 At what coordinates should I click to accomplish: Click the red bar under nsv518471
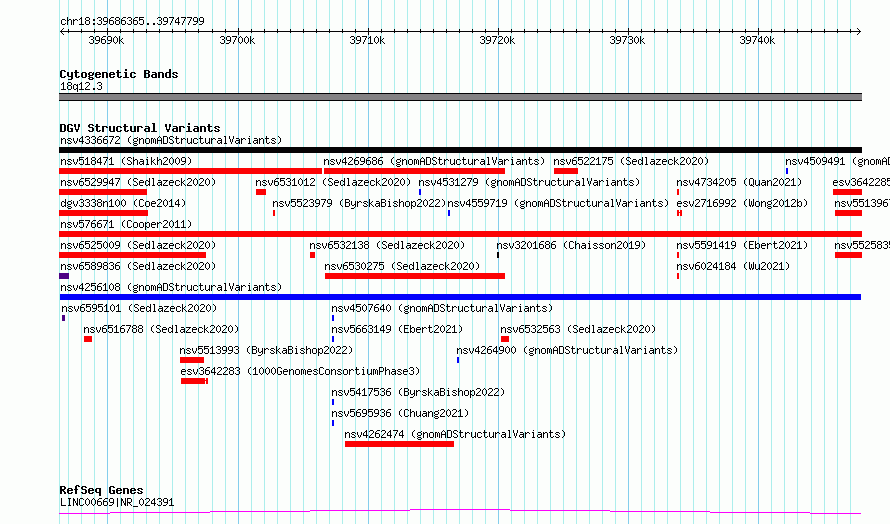pyautogui.click(x=191, y=171)
